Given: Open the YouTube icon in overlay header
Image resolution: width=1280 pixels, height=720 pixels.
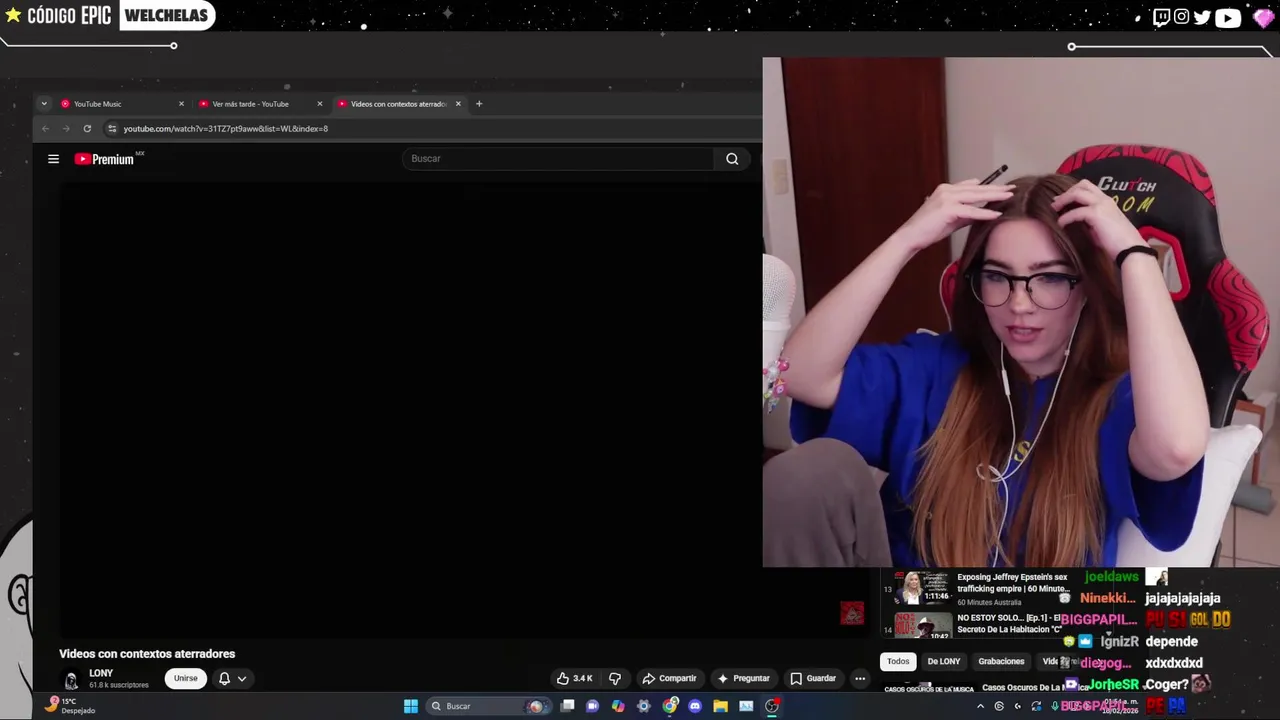Looking at the screenshot, I should click(1228, 17).
